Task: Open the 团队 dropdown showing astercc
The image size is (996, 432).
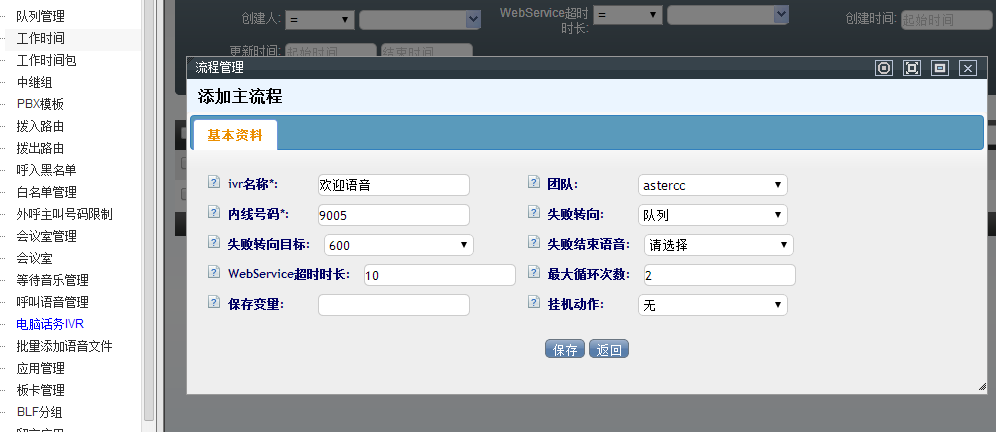Action: 712,185
